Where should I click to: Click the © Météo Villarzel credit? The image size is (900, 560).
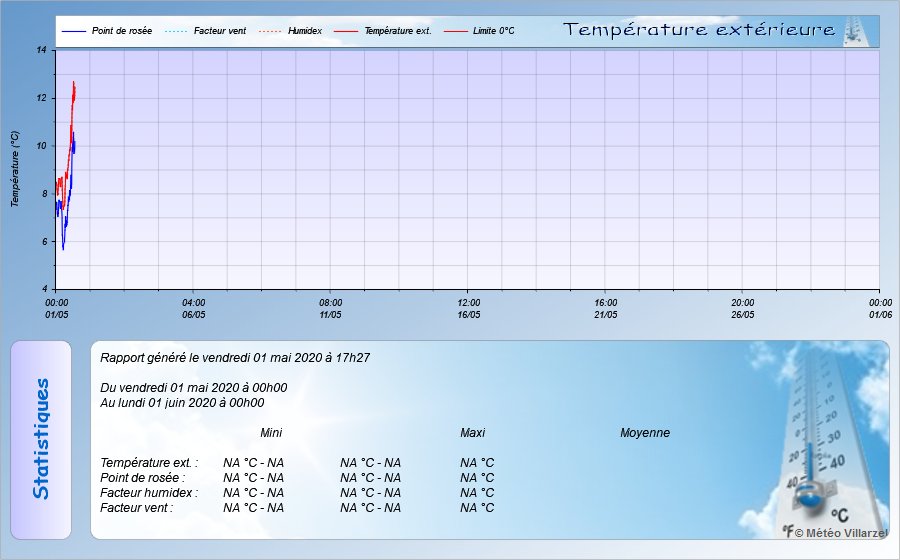click(842, 534)
